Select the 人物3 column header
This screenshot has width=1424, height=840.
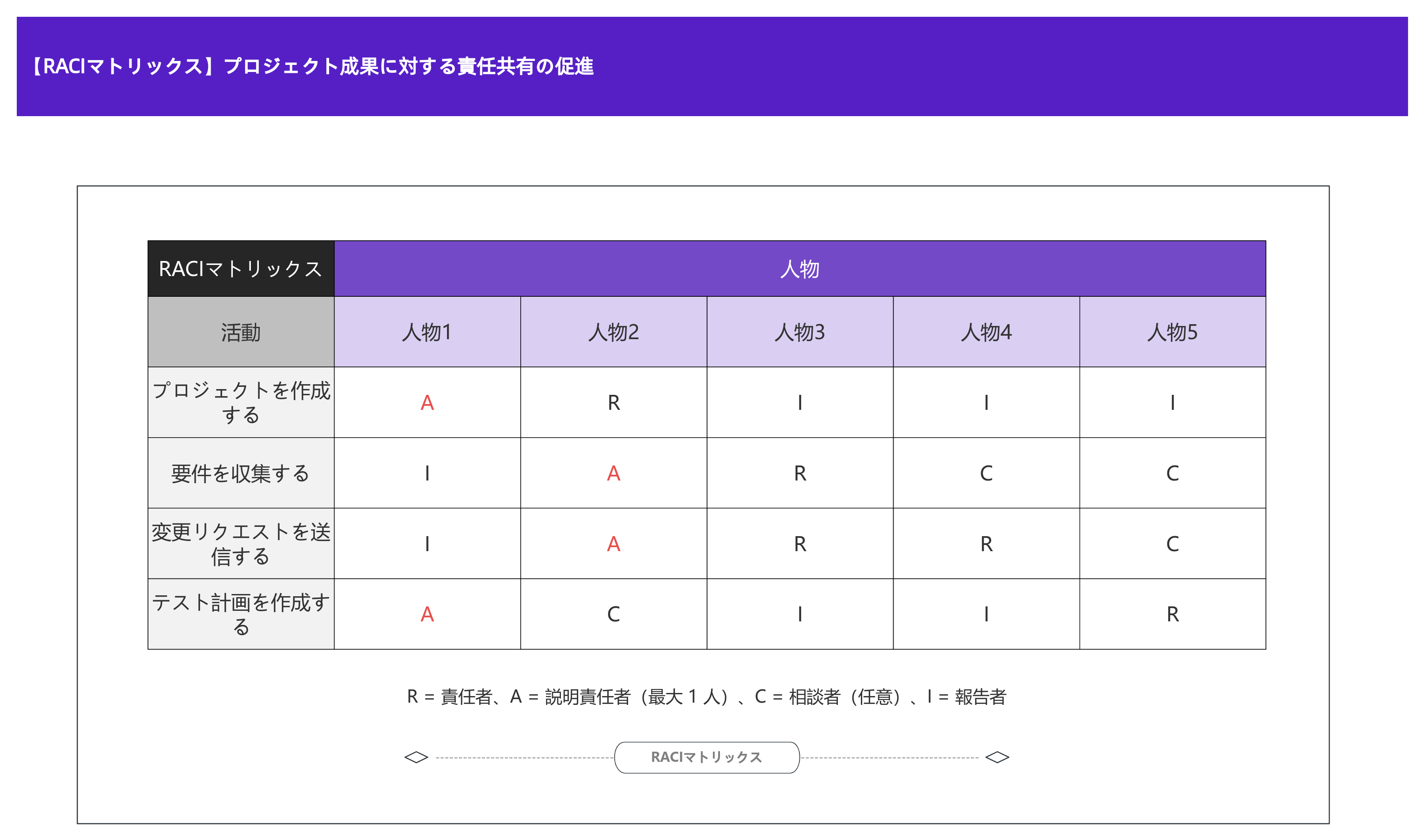tap(800, 332)
